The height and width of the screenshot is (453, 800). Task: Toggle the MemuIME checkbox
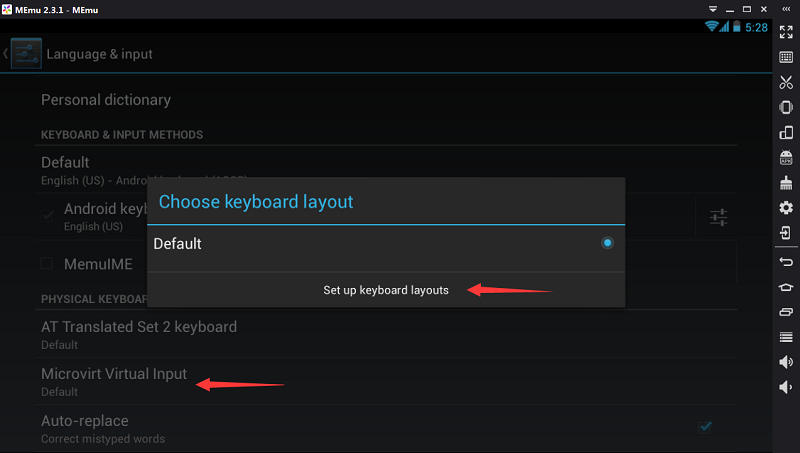click(x=47, y=264)
